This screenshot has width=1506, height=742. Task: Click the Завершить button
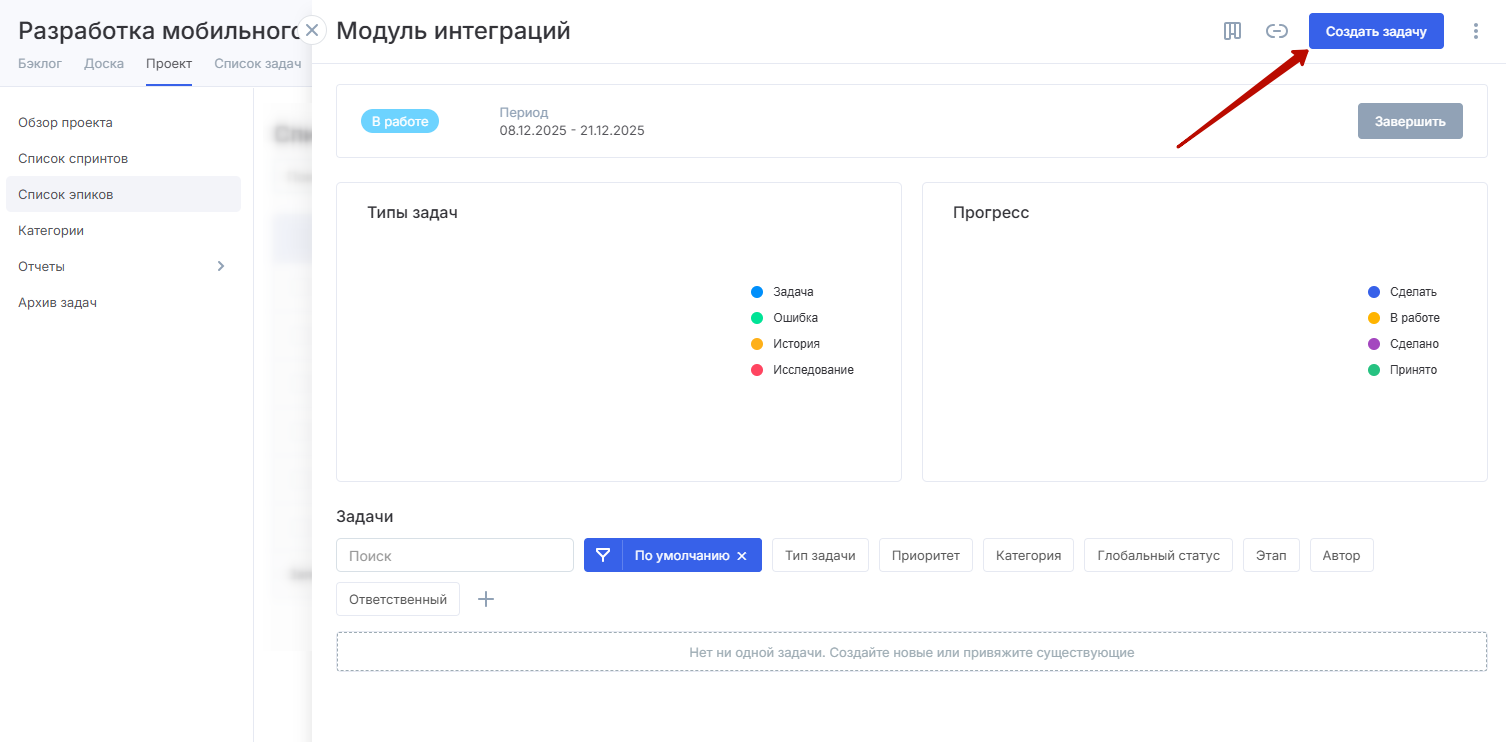pyautogui.click(x=1409, y=121)
